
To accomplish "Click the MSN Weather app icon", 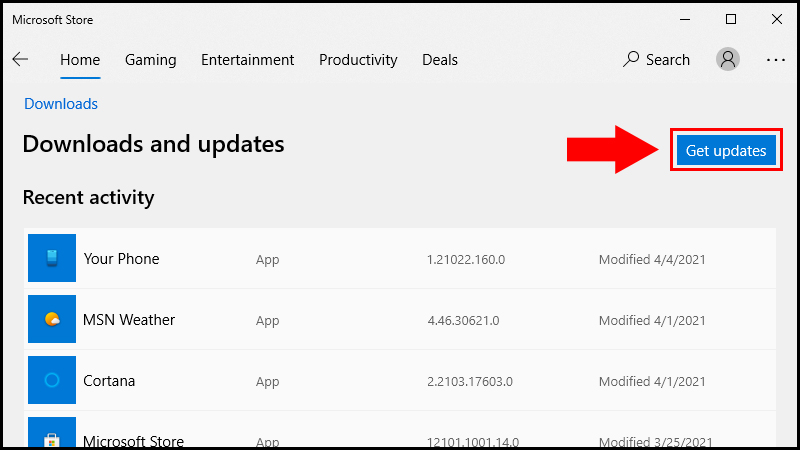I will point(52,319).
